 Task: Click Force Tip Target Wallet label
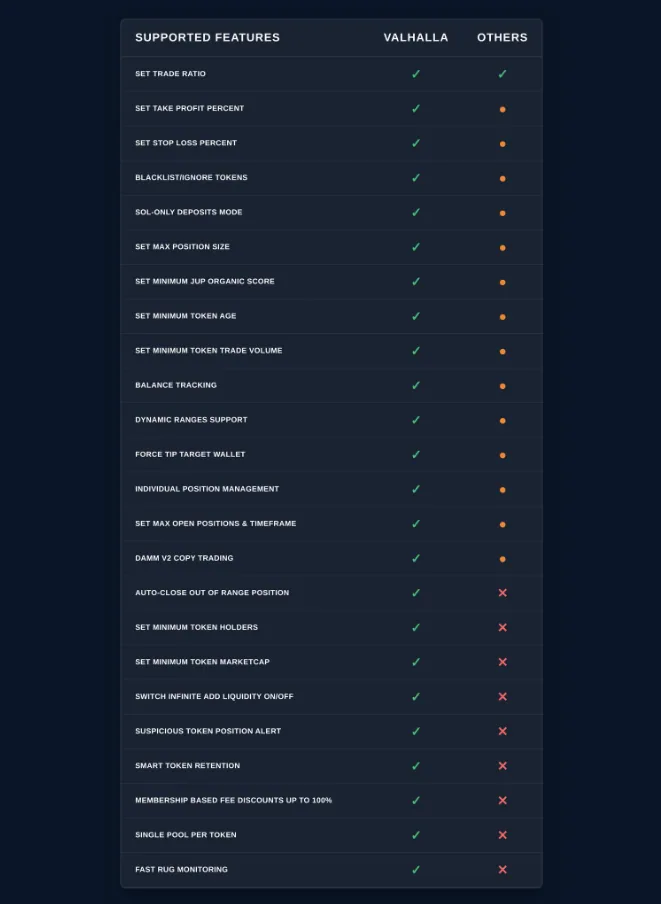190,454
